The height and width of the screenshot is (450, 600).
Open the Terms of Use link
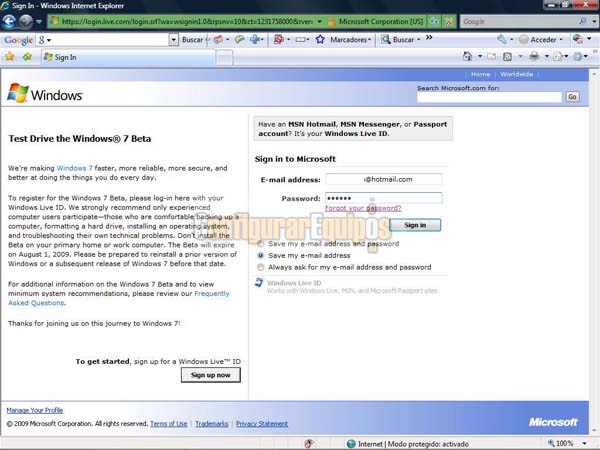(x=169, y=424)
